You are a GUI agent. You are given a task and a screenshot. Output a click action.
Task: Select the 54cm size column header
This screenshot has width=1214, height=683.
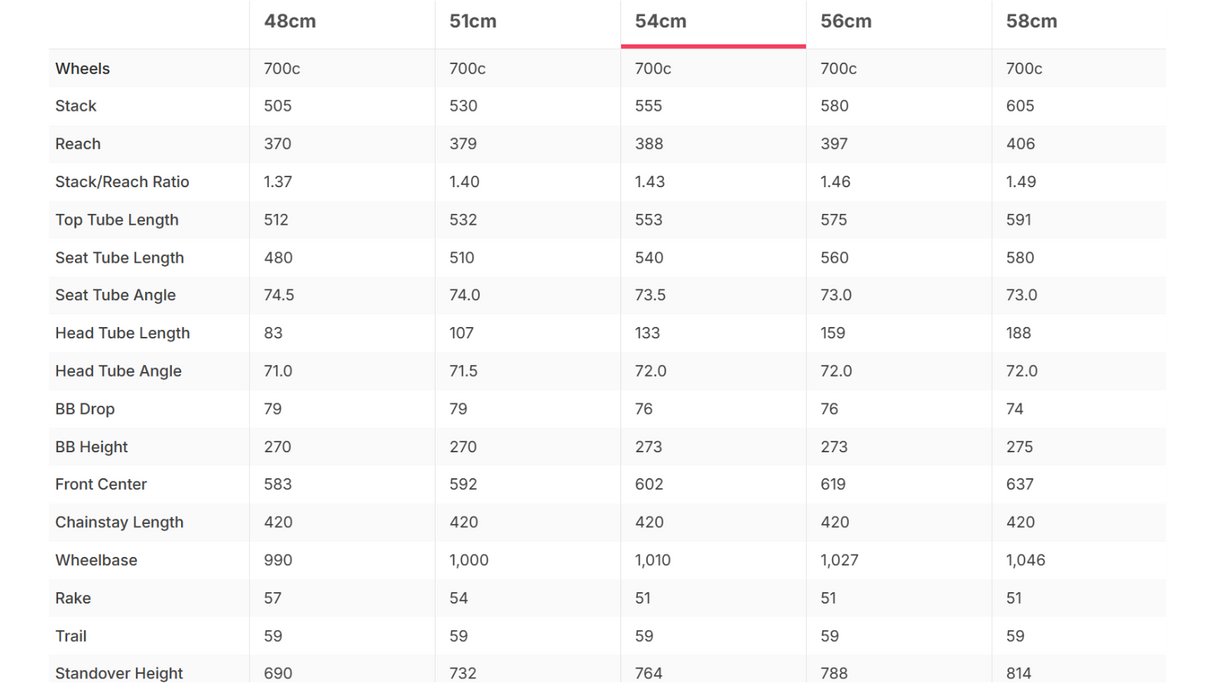(x=661, y=21)
